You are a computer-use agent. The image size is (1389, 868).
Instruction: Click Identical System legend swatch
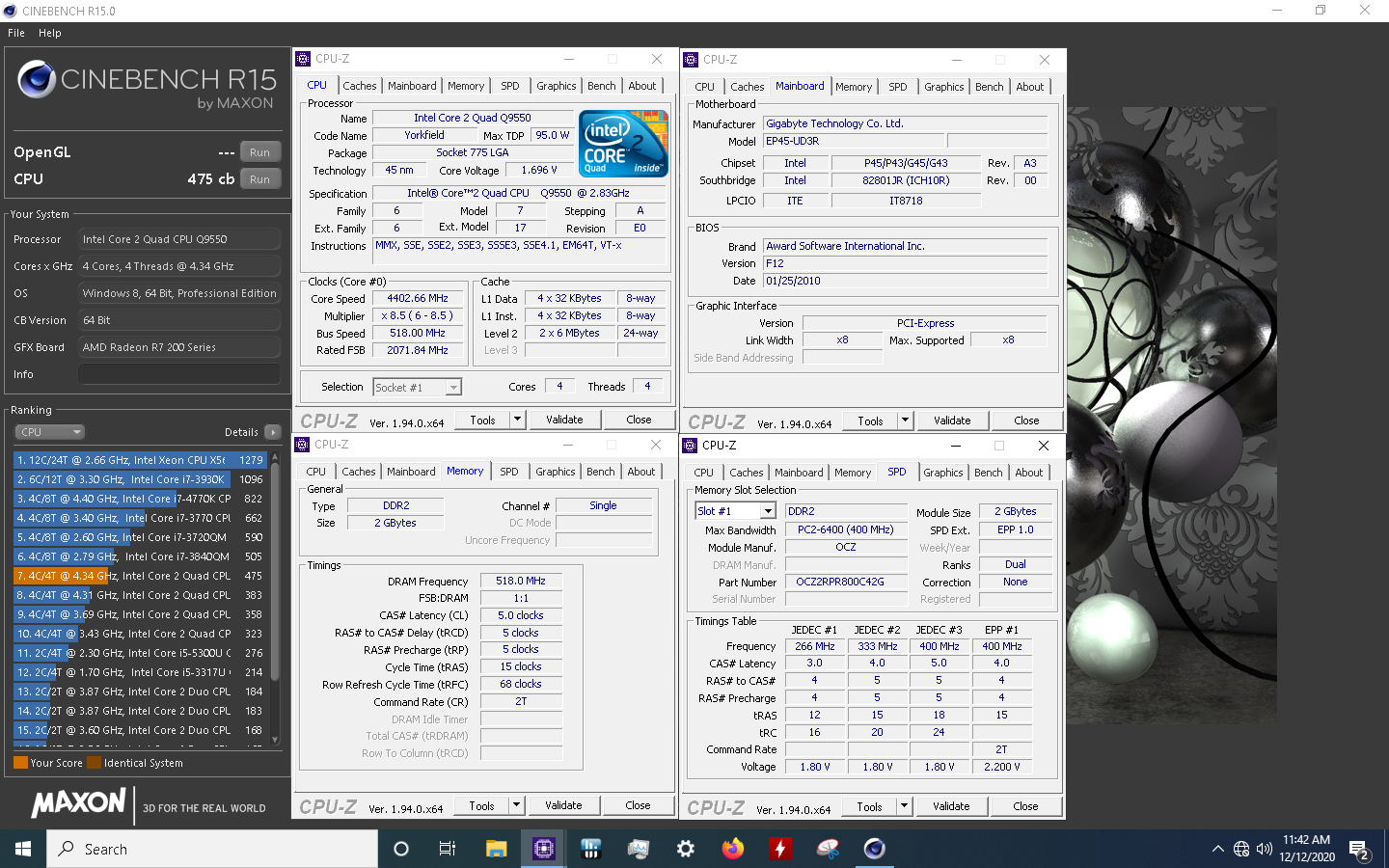94,763
